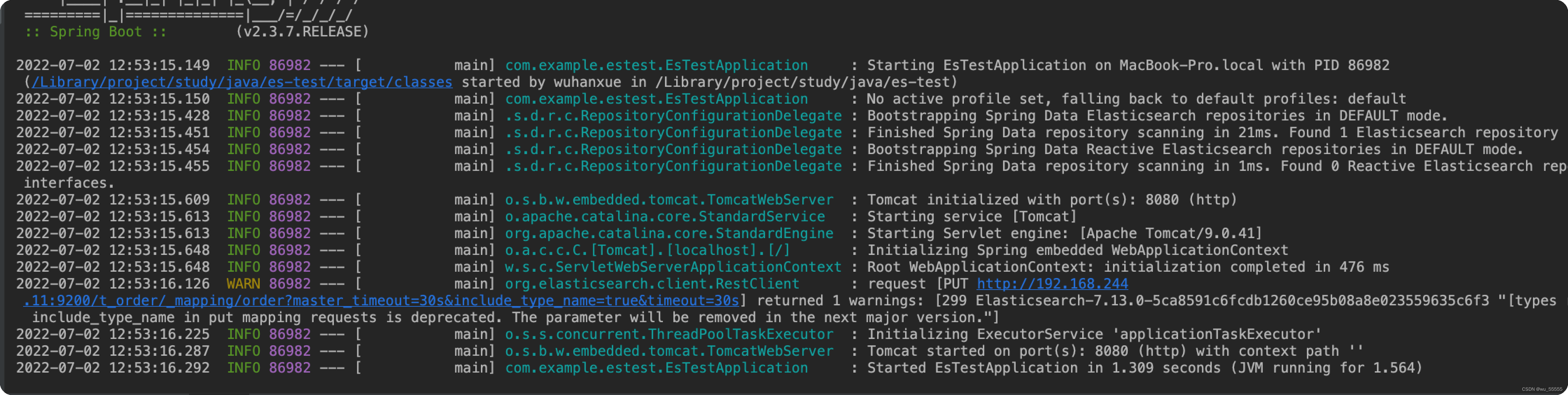Click the timestamp '2022-07-02 12:53:16.225'
Viewport: 1568px width, 395px height.
(113, 334)
